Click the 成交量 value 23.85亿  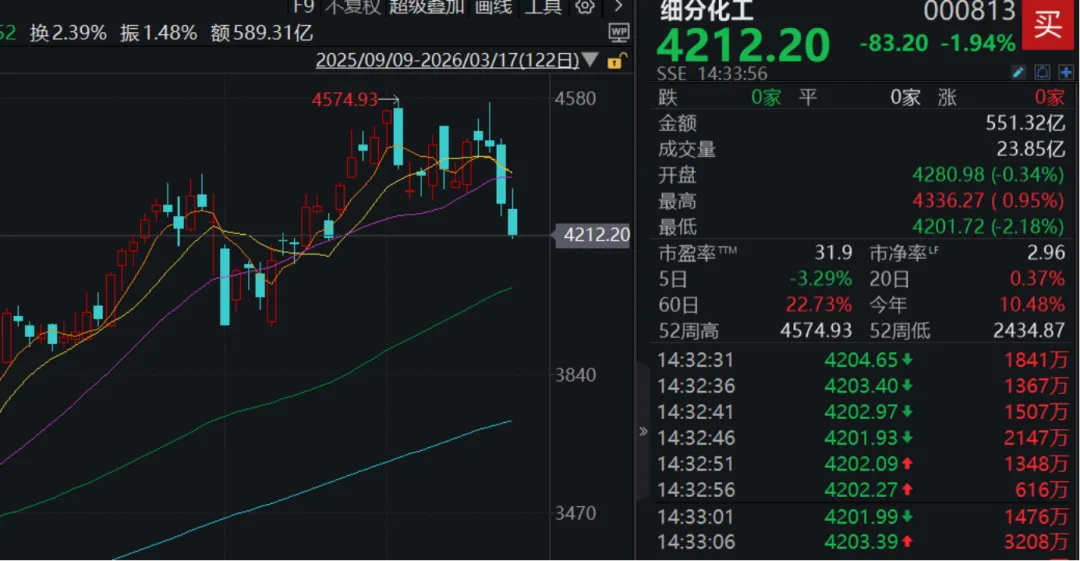[1030, 149]
